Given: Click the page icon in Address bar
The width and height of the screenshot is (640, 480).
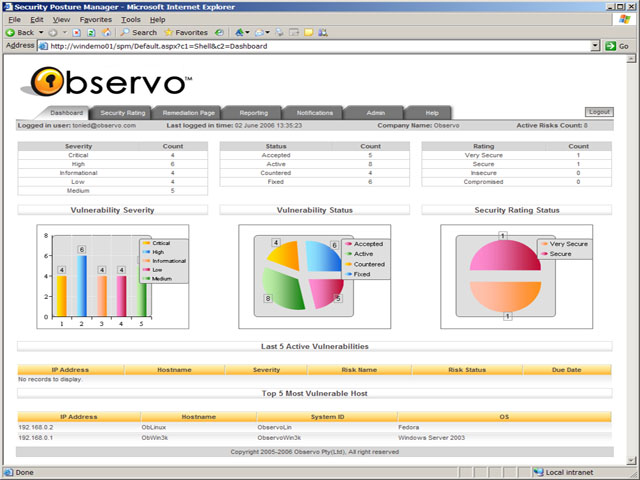Looking at the screenshot, I should click(x=43, y=46).
